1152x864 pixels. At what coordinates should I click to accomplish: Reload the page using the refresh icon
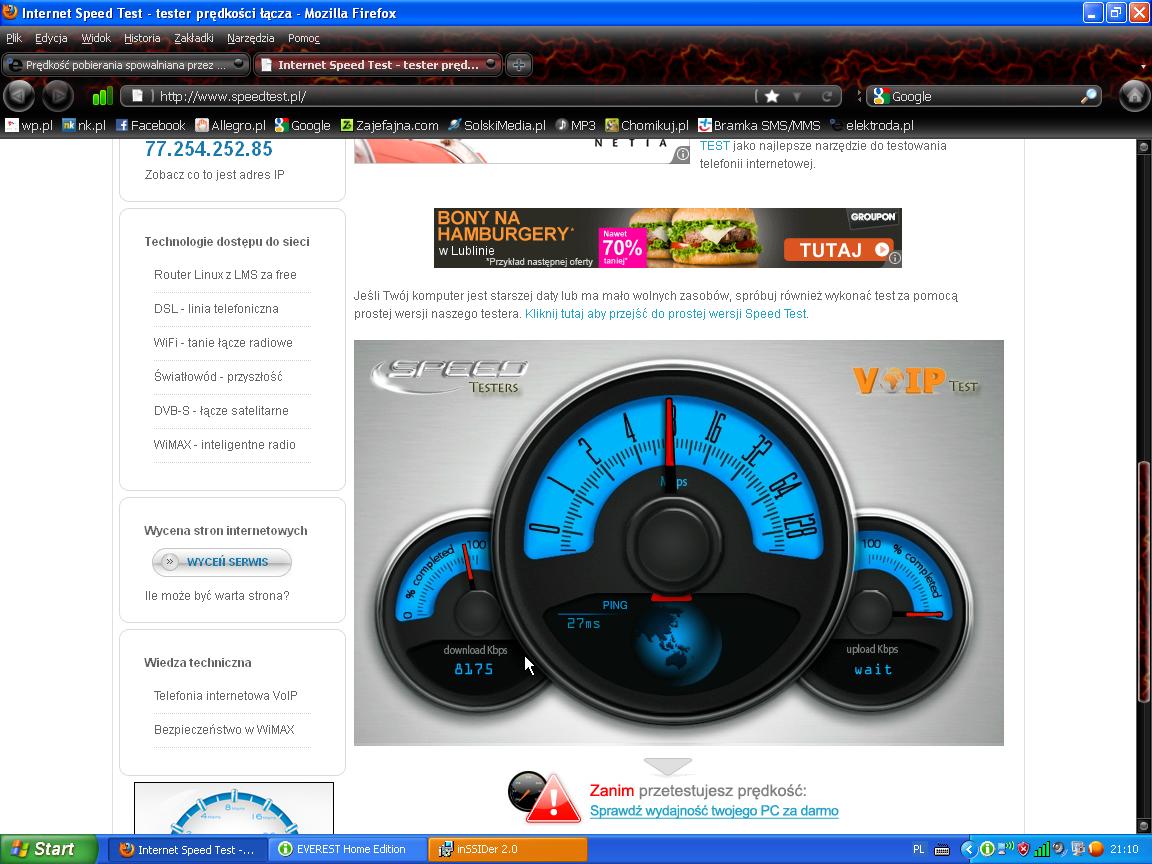point(827,96)
